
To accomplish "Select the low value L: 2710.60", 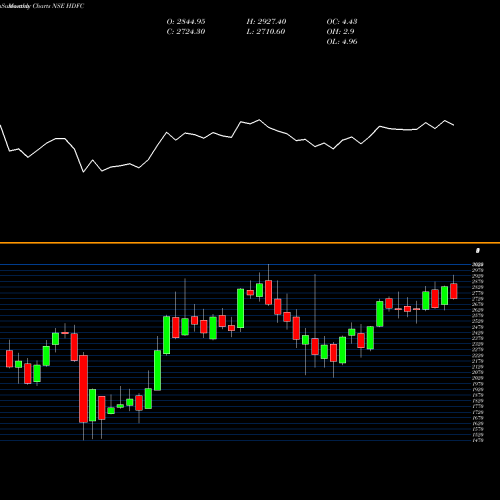I will (x=266, y=32).
